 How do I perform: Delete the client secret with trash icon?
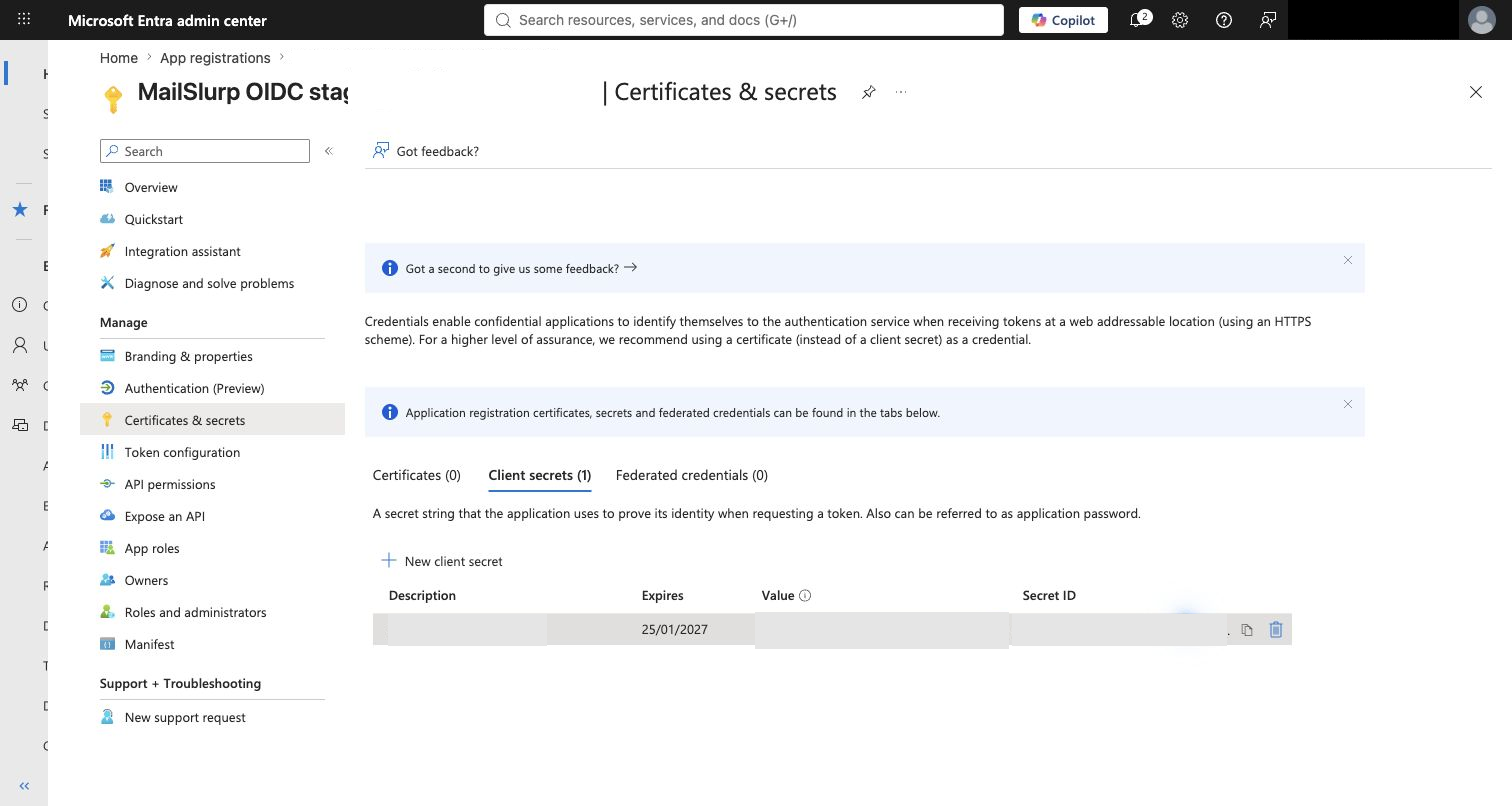point(1275,630)
